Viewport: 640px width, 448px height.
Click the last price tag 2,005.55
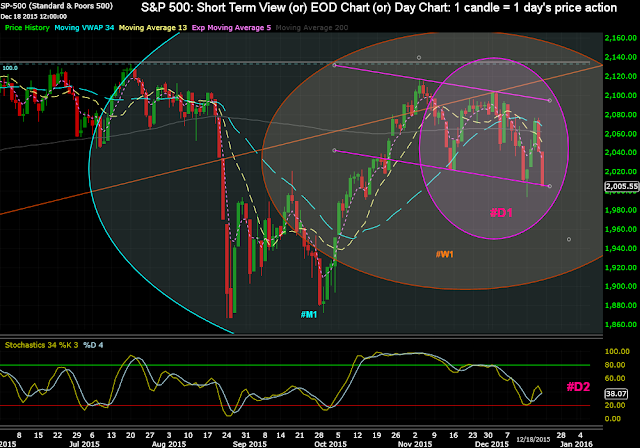click(622, 186)
